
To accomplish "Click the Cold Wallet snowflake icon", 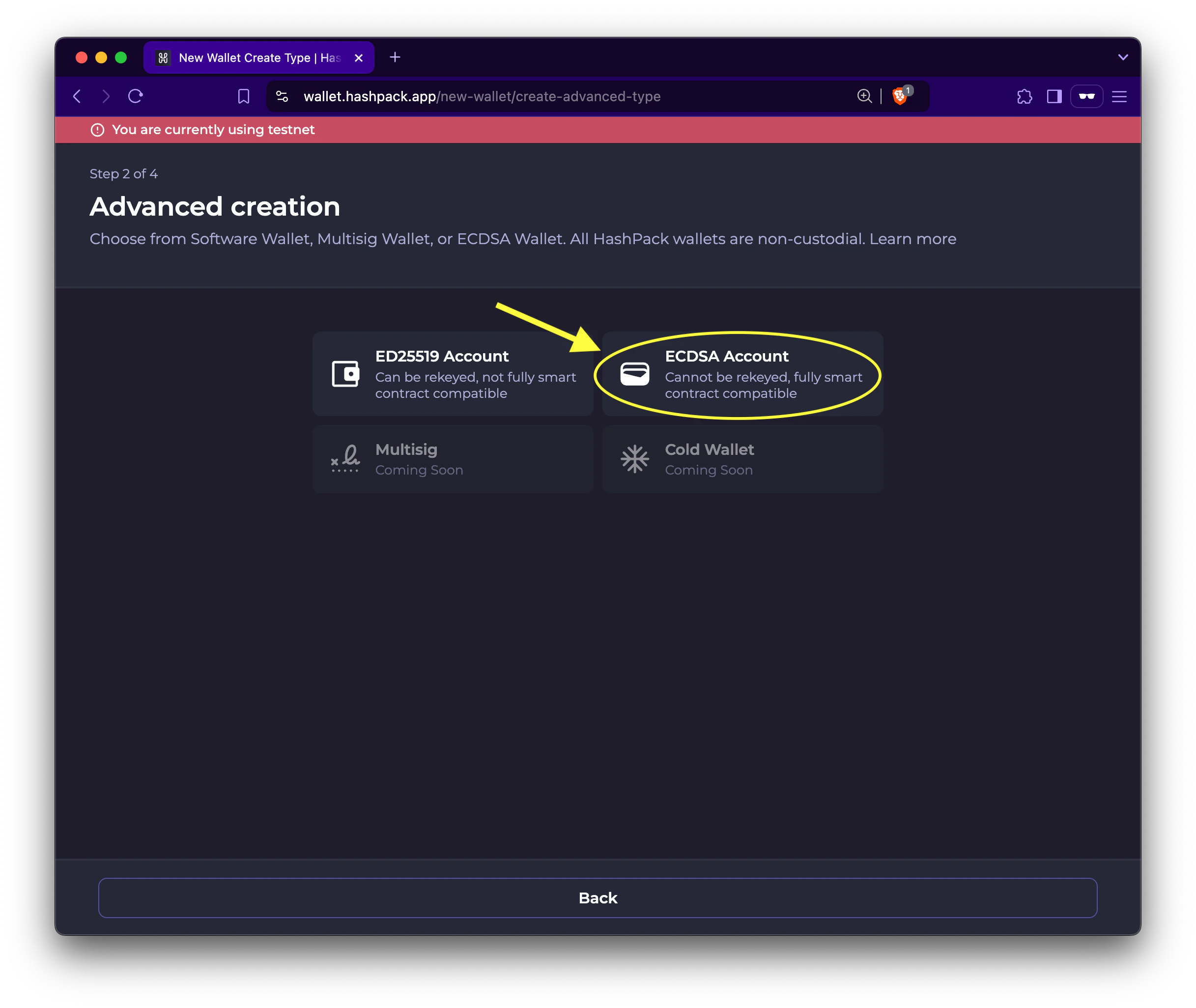I will pyautogui.click(x=634, y=459).
